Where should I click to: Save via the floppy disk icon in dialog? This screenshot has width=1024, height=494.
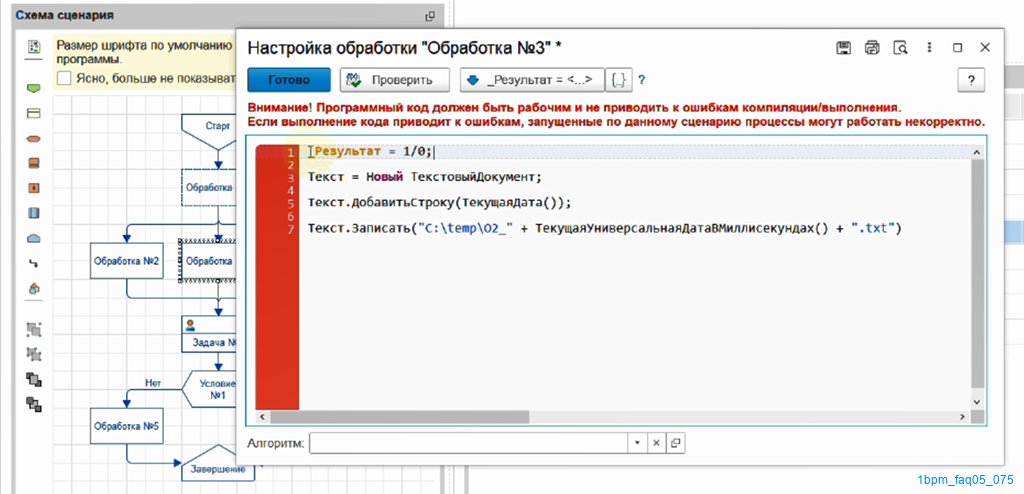coord(844,48)
